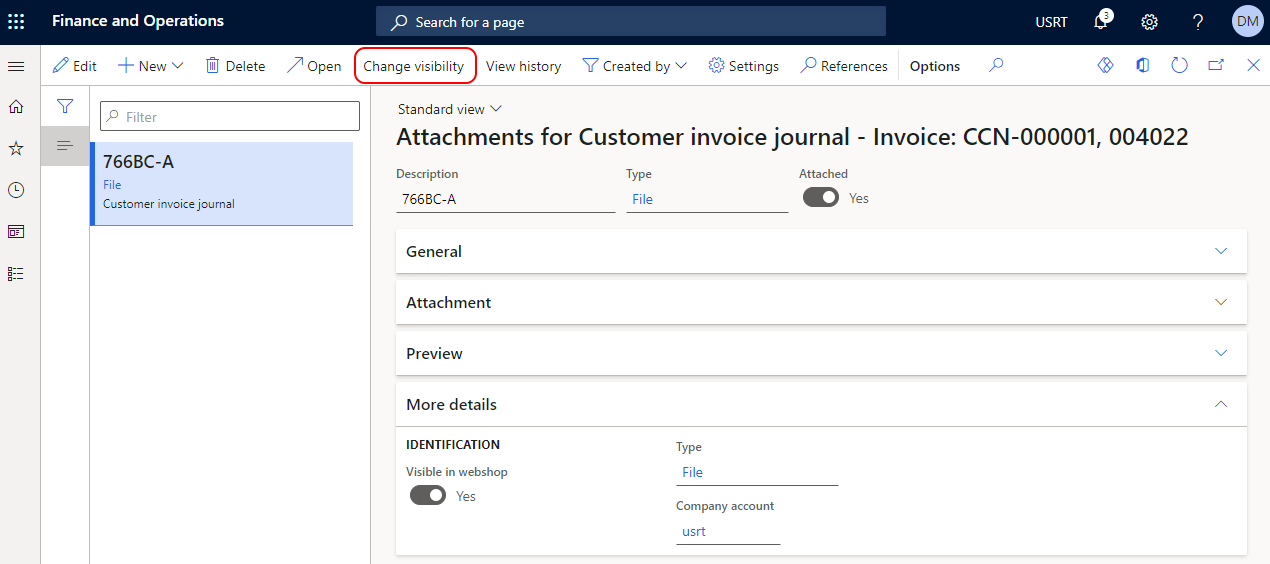Open the Created by filter dropdown
The image size is (1270, 564).
tap(635, 66)
